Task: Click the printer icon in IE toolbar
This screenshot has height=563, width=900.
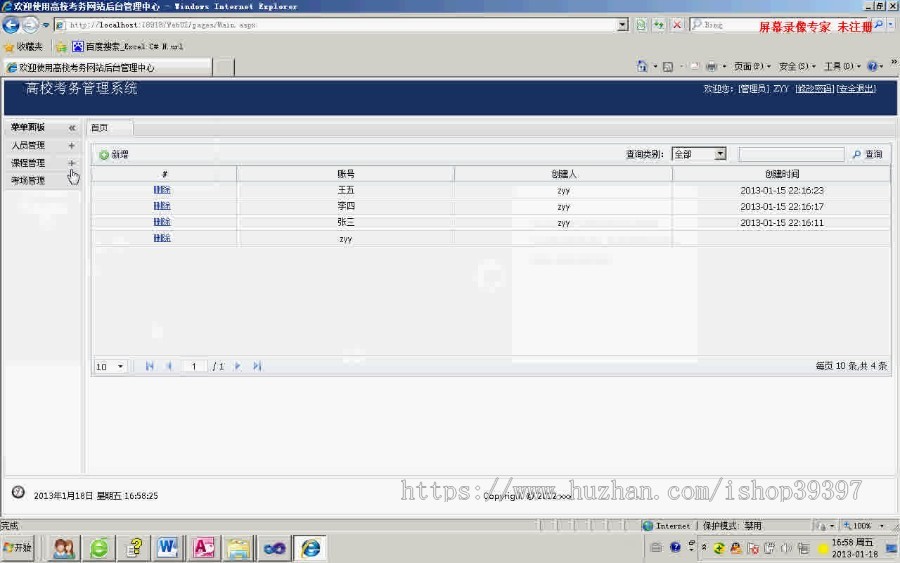Action: [x=711, y=67]
